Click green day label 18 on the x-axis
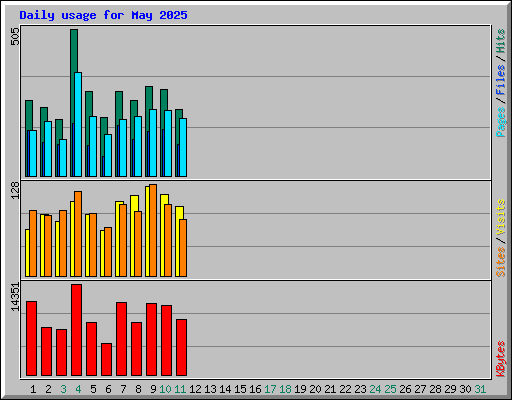The height and width of the screenshot is (400, 512). click(x=285, y=389)
